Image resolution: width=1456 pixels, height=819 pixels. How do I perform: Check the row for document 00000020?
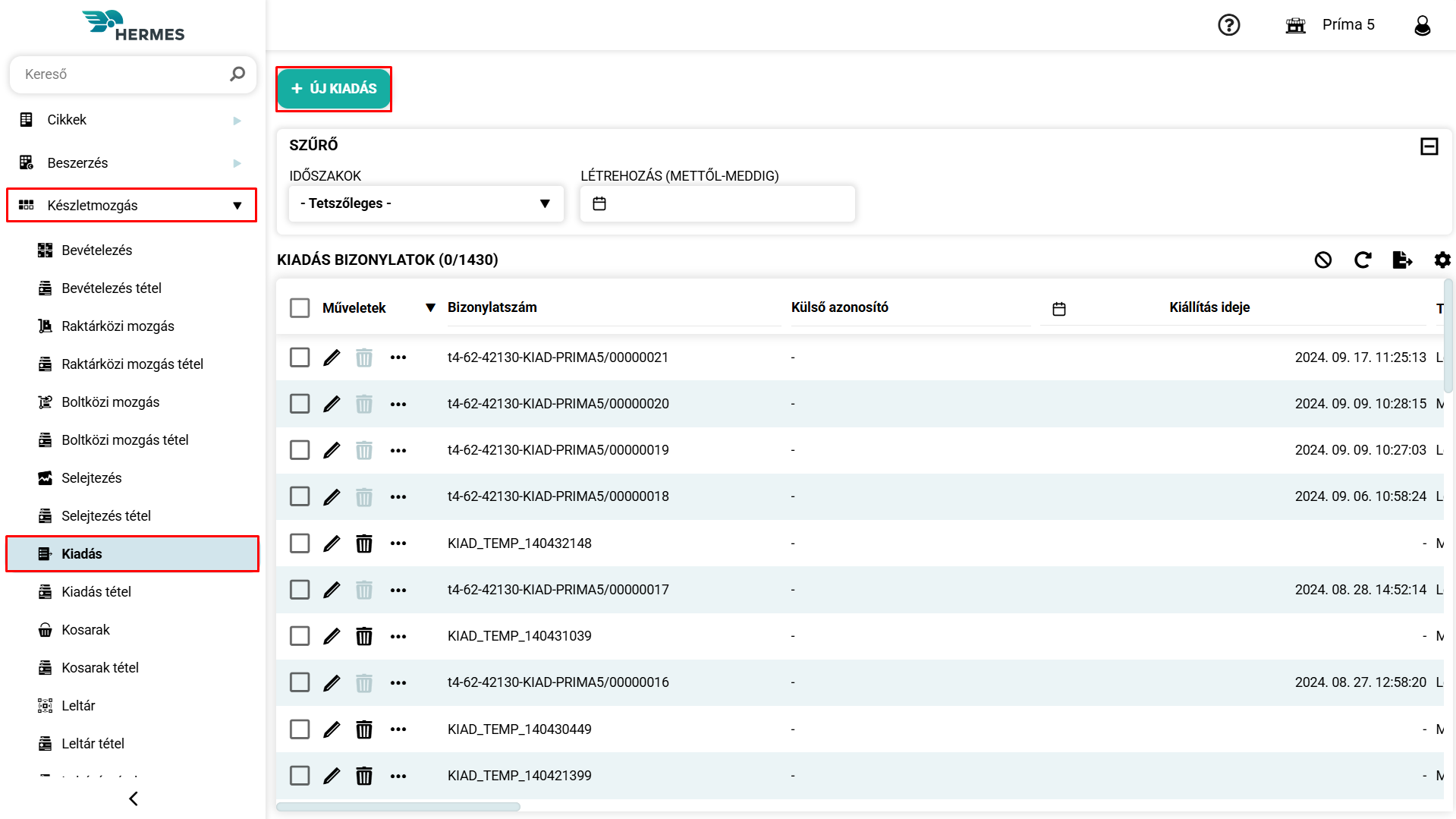pyautogui.click(x=300, y=404)
